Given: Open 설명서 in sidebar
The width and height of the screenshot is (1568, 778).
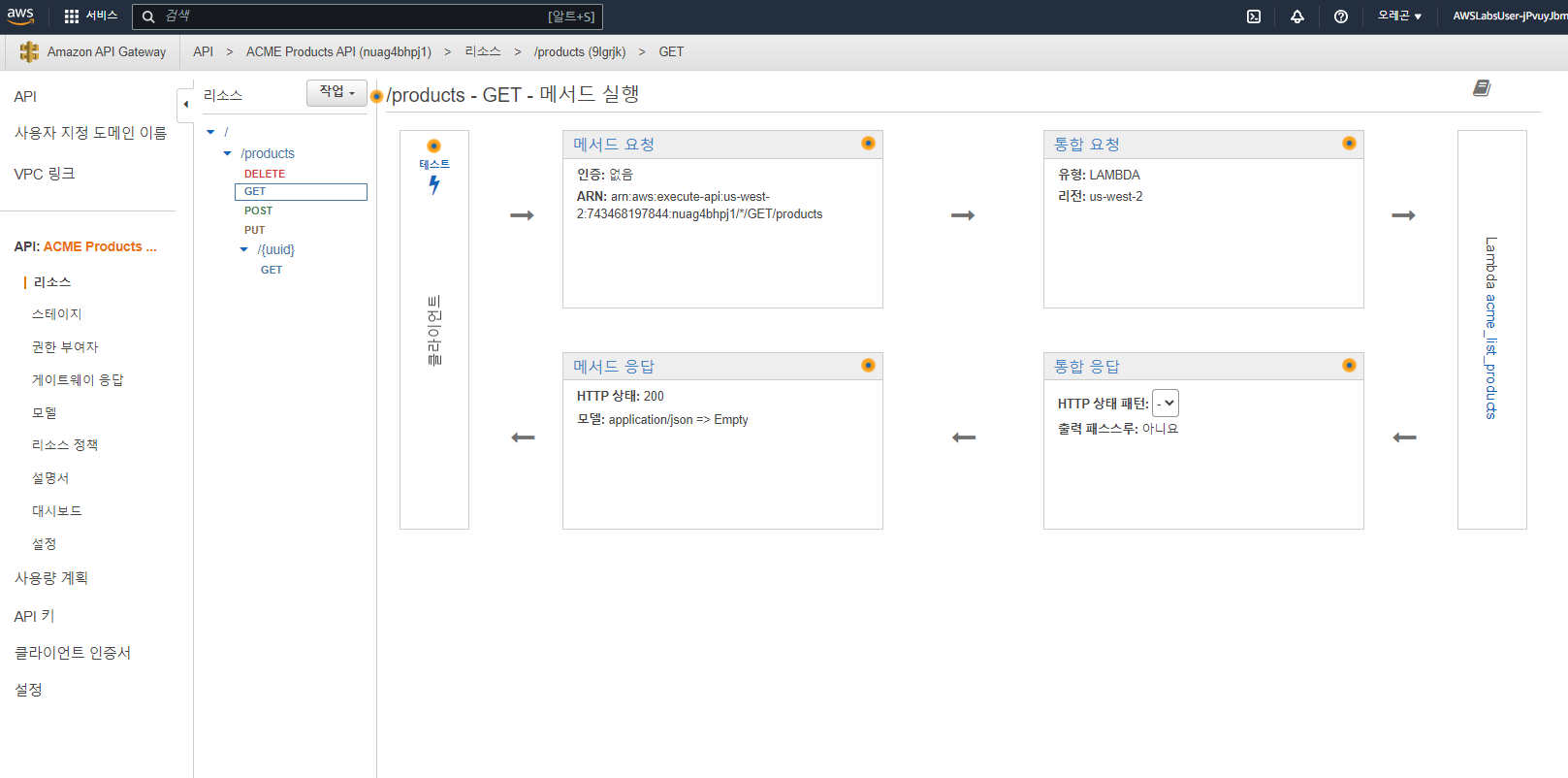Looking at the screenshot, I should (50, 478).
